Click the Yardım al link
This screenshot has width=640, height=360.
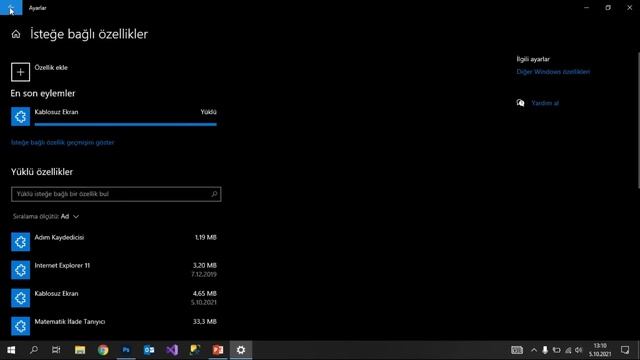click(x=545, y=103)
